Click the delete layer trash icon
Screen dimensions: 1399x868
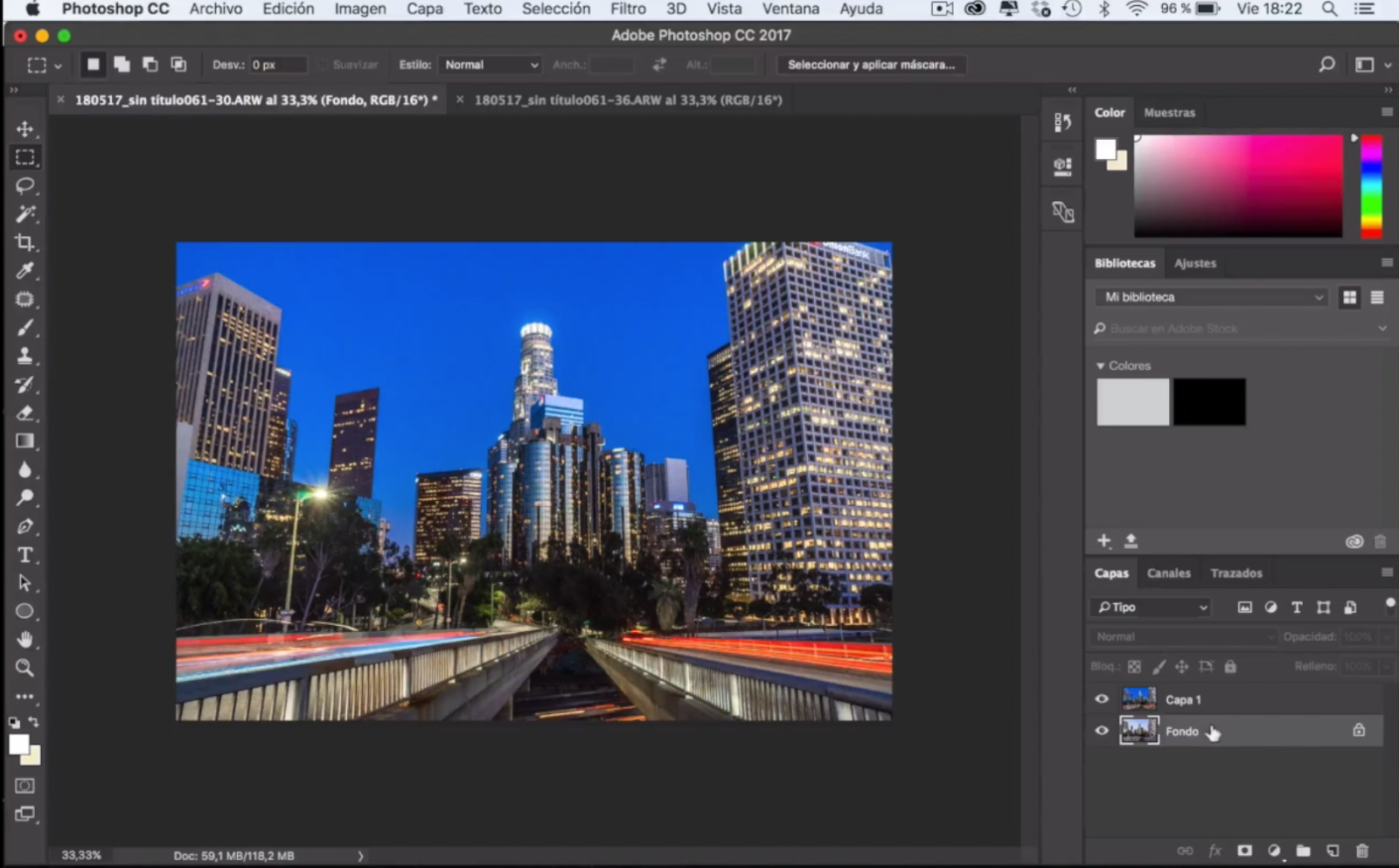(1361, 851)
